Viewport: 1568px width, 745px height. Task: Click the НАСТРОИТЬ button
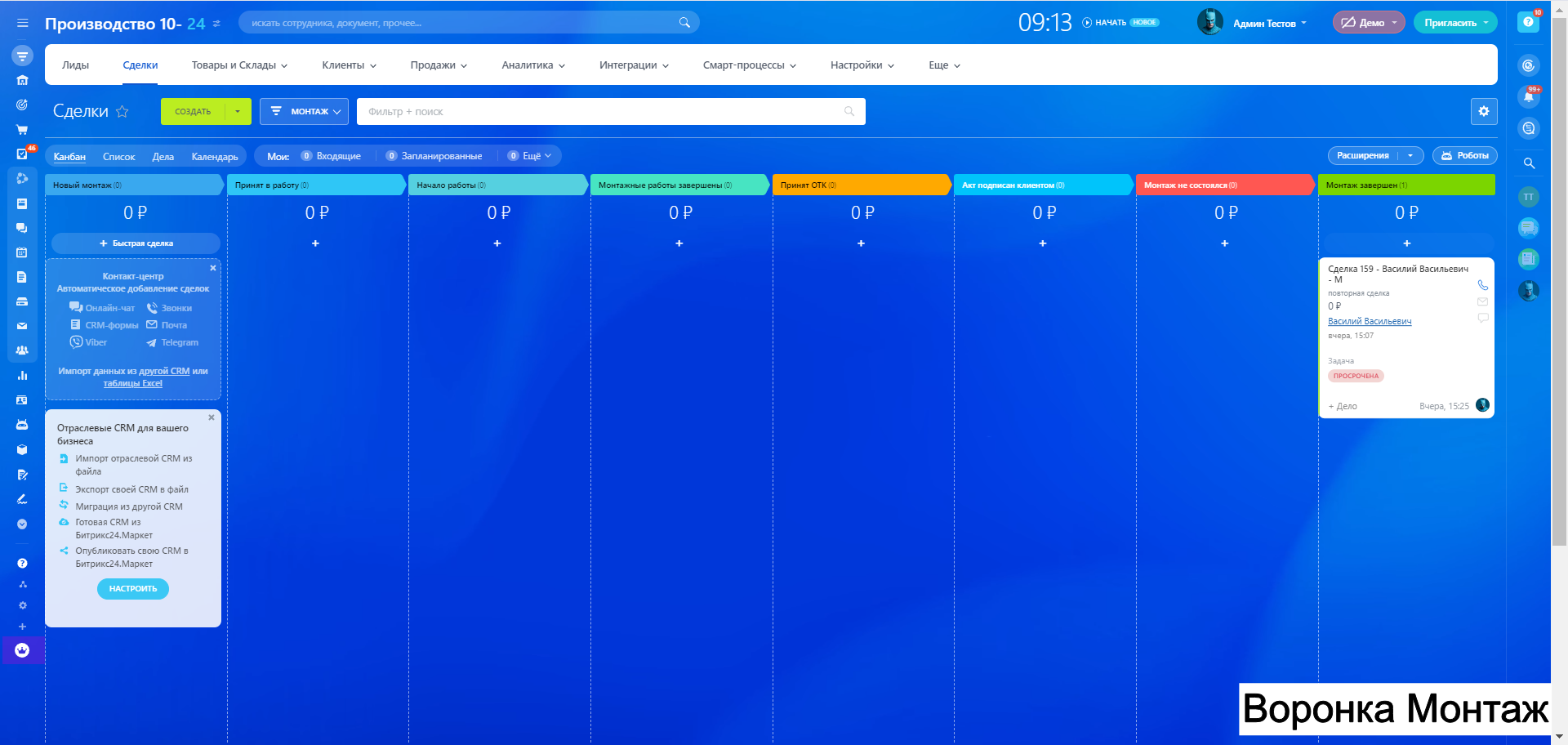(133, 589)
